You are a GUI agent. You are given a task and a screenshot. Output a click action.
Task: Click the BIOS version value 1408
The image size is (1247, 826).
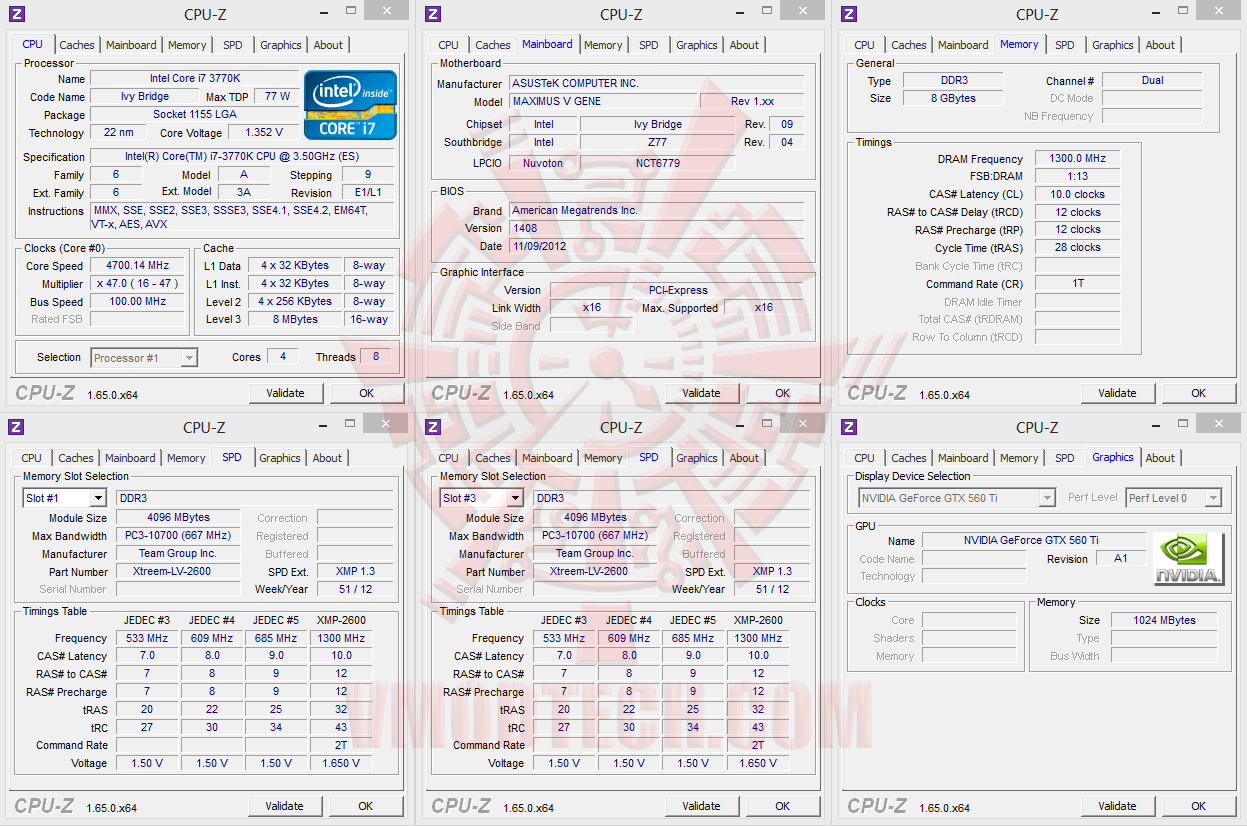pyautogui.click(x=656, y=228)
